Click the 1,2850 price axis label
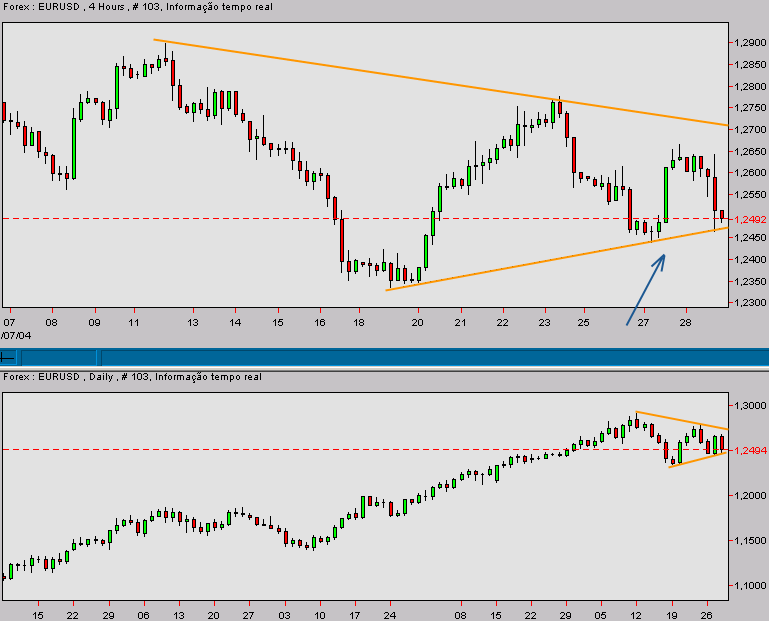 coord(750,64)
